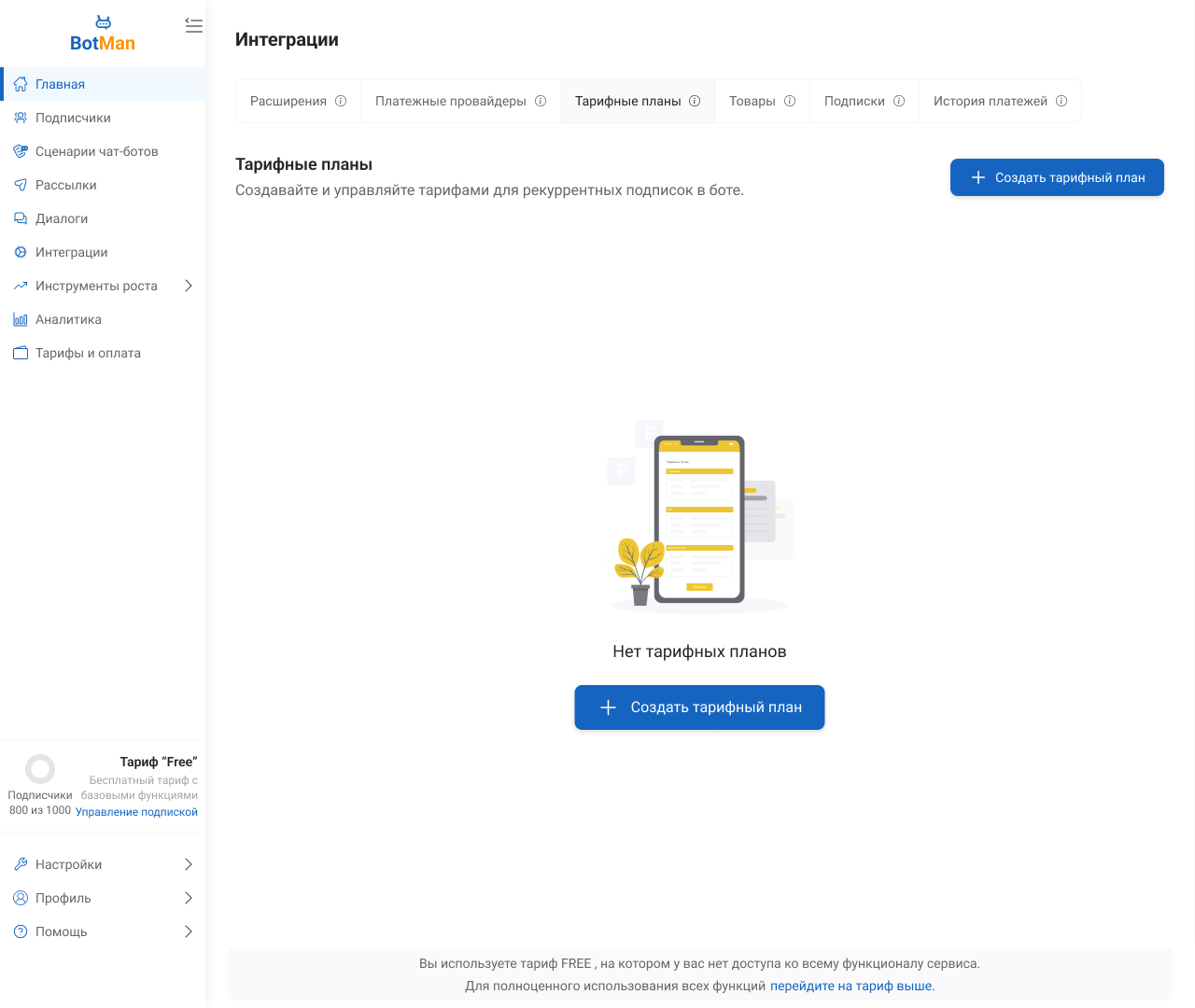Image resolution: width=1195 pixels, height=1008 pixels.
Task: Expand the Настройки chevron
Action: coord(188,864)
